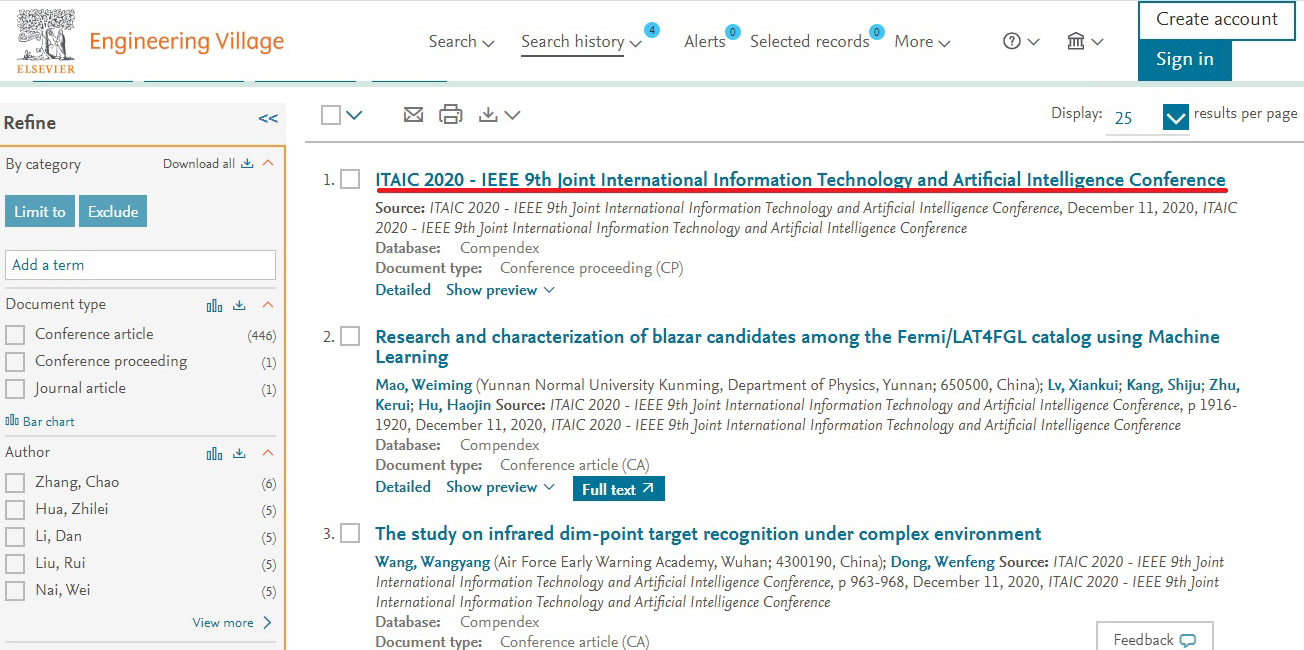Image resolution: width=1304 pixels, height=650 pixels.
Task: Click the Feedback speech bubble icon
Action: [x=1187, y=640]
